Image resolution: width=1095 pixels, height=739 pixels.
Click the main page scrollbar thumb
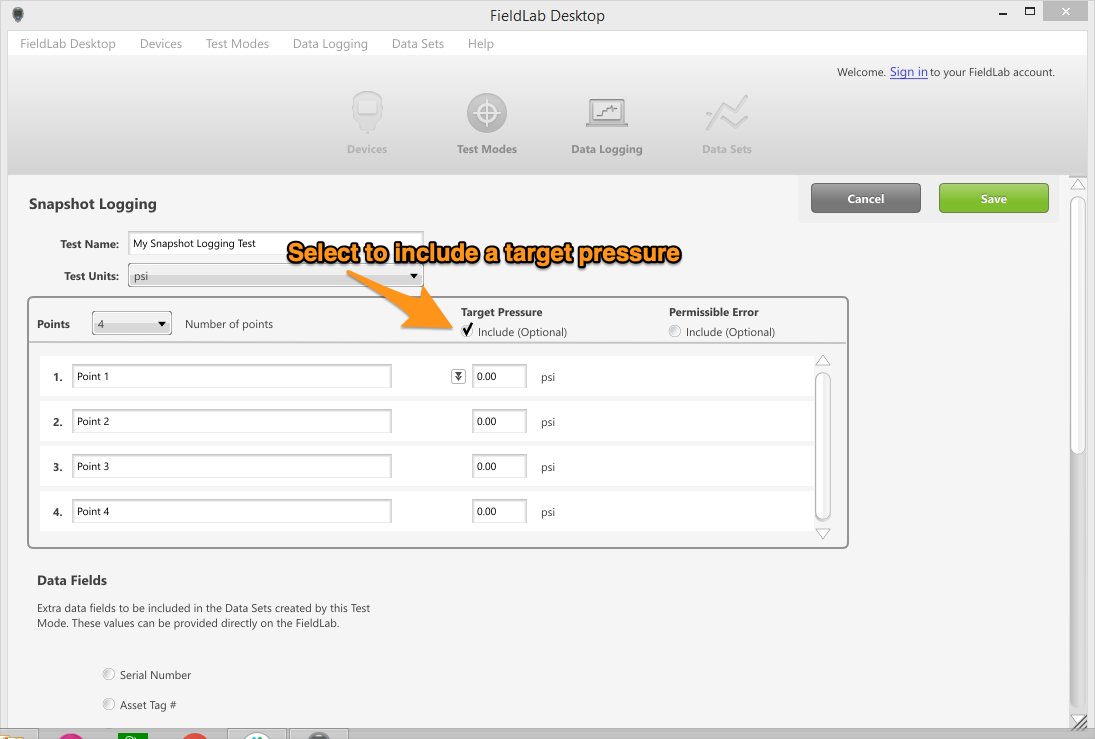click(1078, 325)
